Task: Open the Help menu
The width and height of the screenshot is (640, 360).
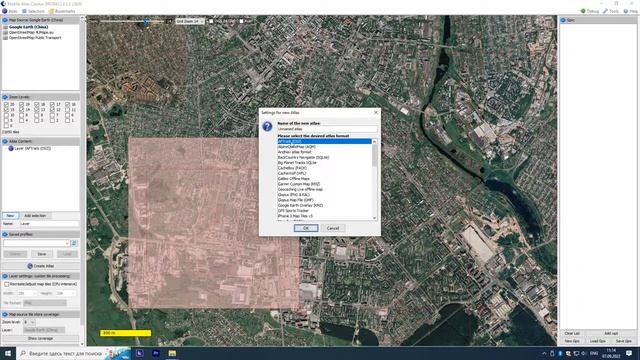Action: [631, 11]
